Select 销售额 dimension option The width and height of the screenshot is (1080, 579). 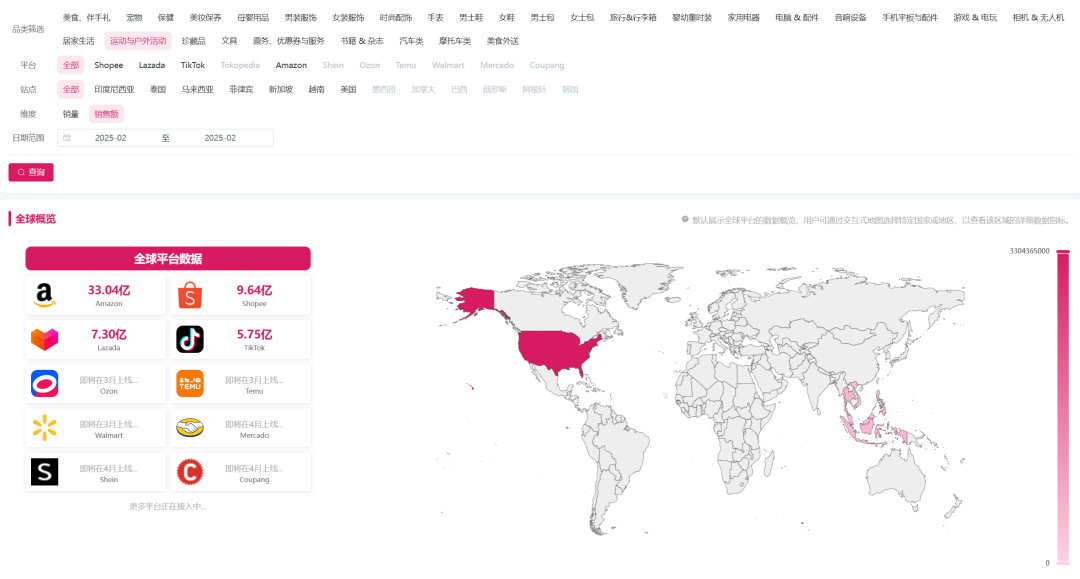click(x=106, y=114)
